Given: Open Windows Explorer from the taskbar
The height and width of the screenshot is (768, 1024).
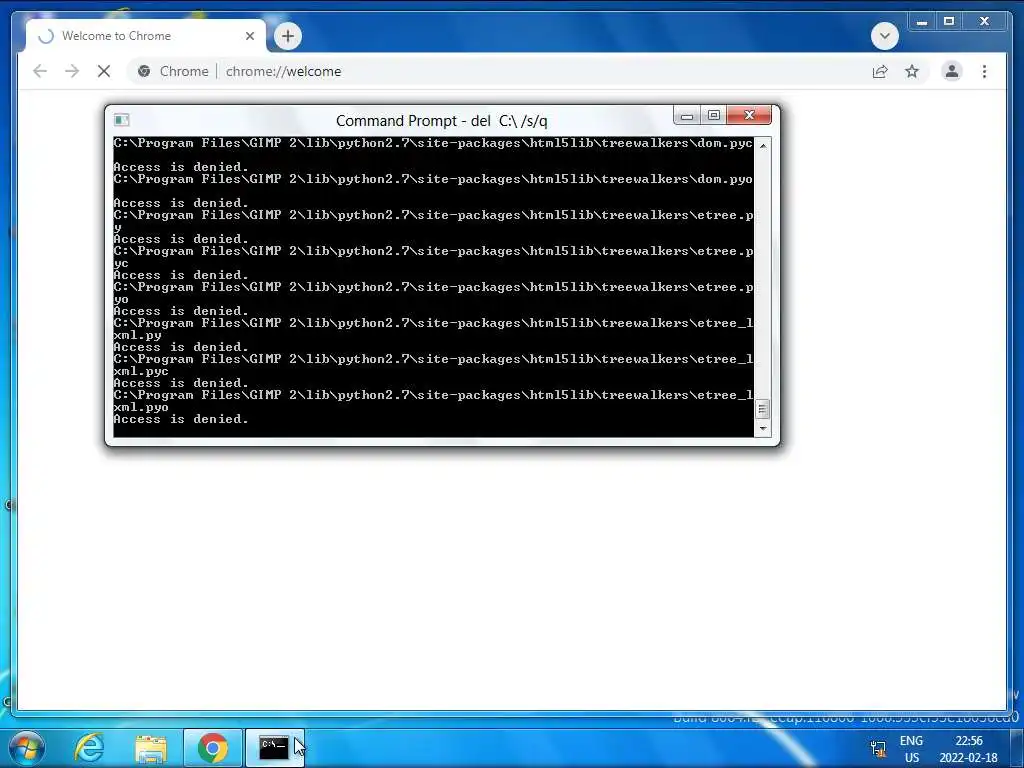Looking at the screenshot, I should pos(151,748).
